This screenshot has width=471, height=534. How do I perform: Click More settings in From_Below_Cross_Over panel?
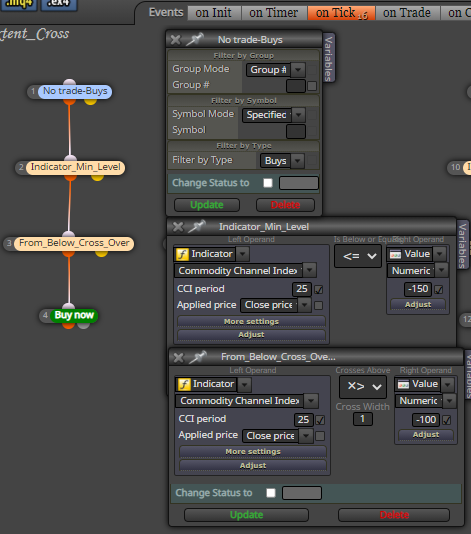click(x=253, y=452)
